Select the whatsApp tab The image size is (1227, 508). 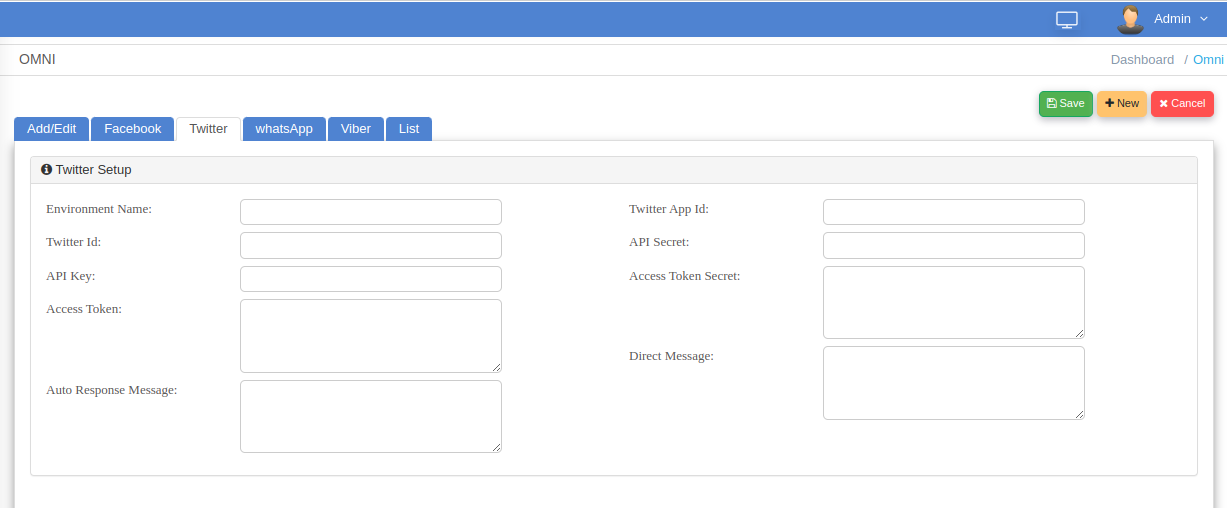284,129
